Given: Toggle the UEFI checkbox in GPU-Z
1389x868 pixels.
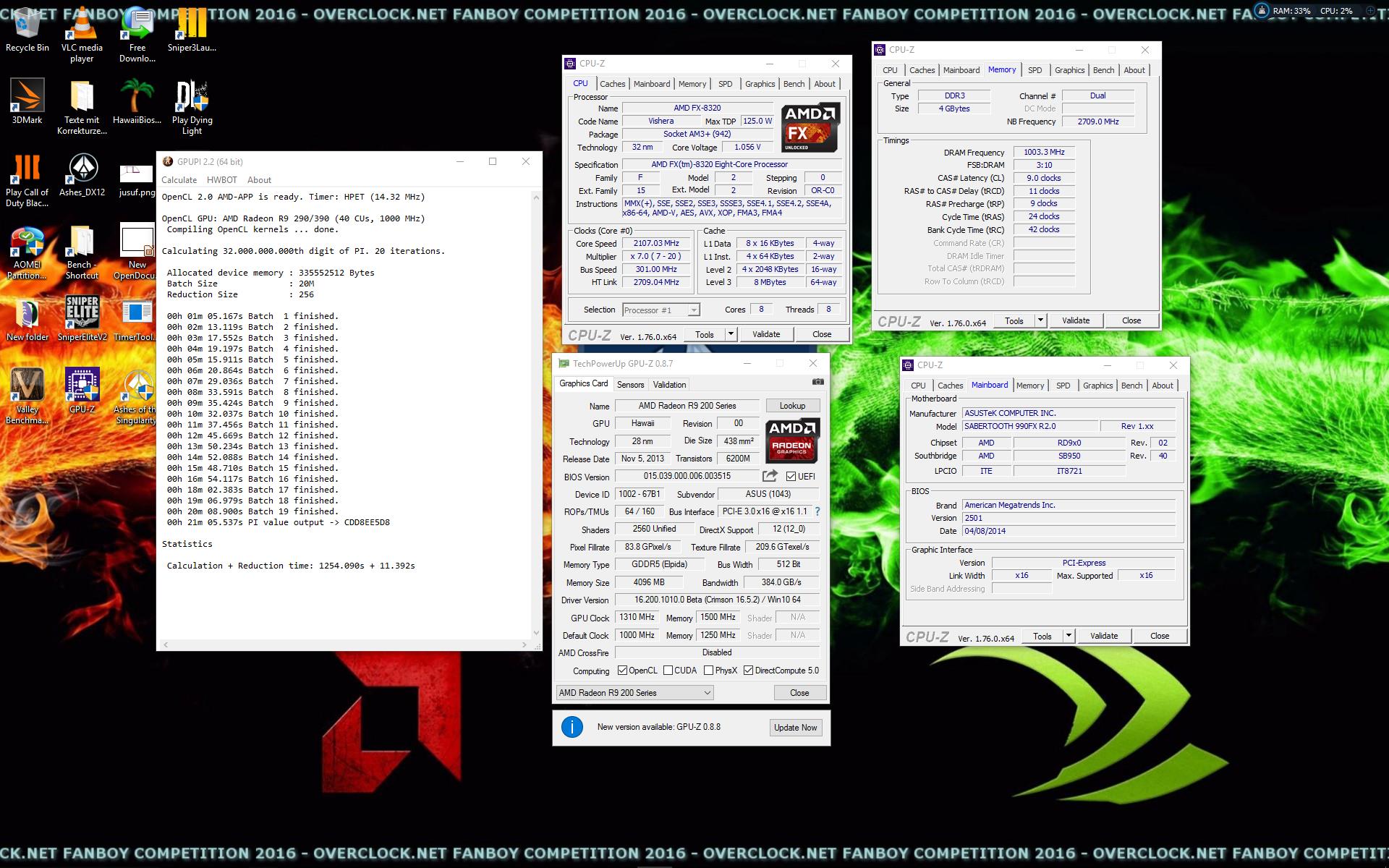Looking at the screenshot, I should [791, 476].
